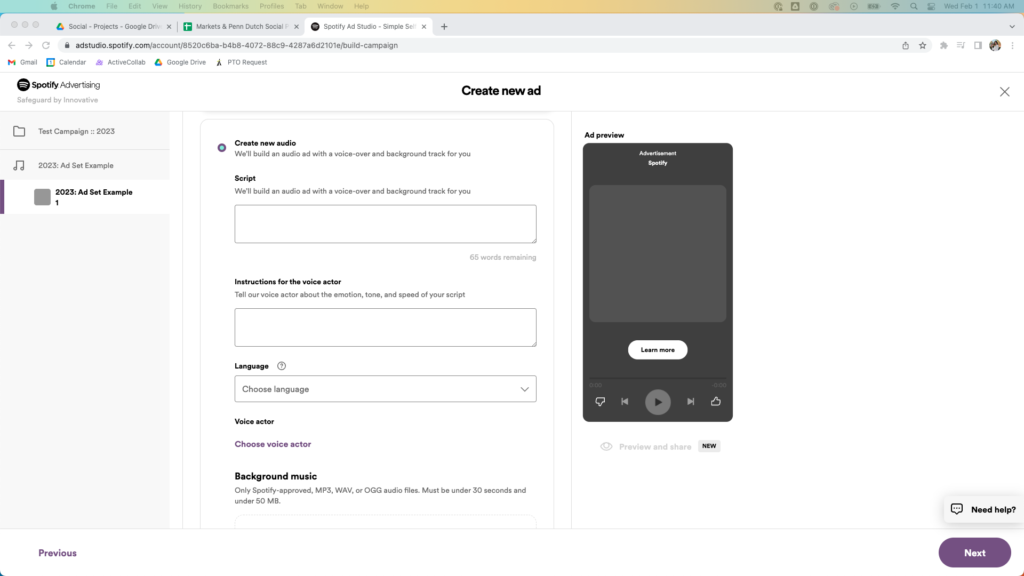The image size is (1024, 576).
Task: Click browser forward arrow
Action: pyautogui.click(x=28, y=45)
